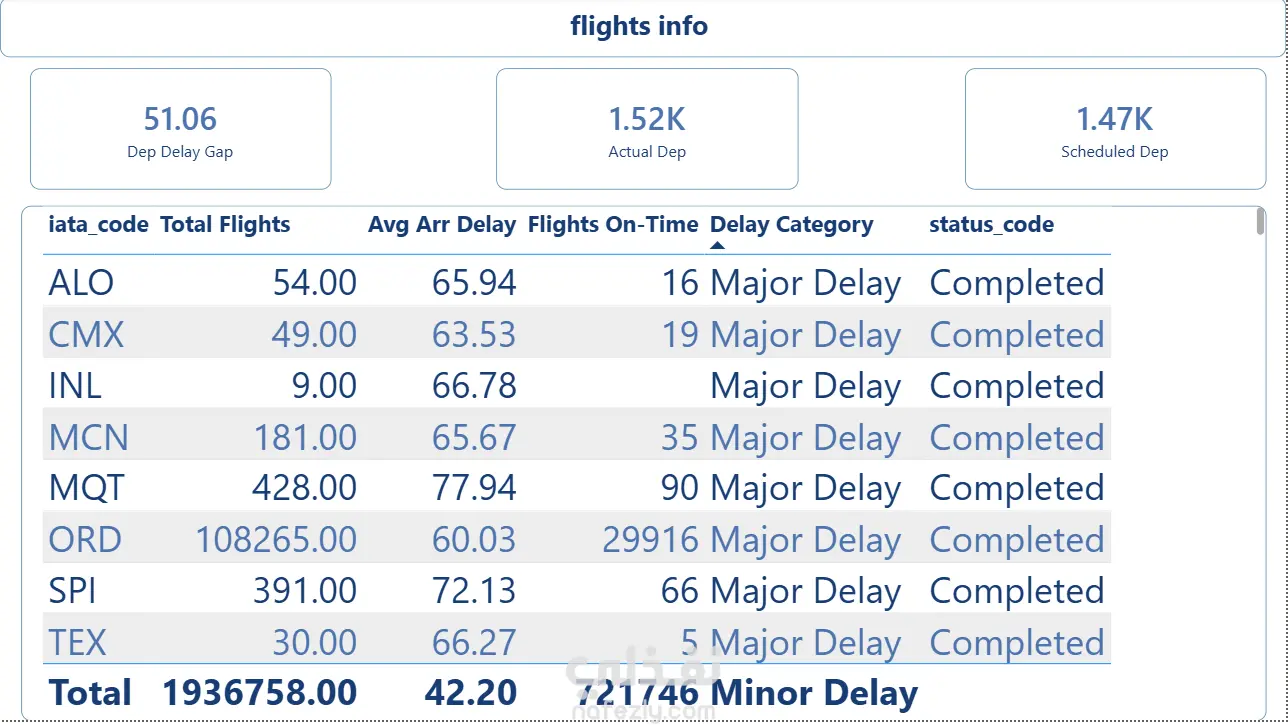The height and width of the screenshot is (725, 1288).
Task: Click the Total Flights column header
Action: [x=225, y=225]
